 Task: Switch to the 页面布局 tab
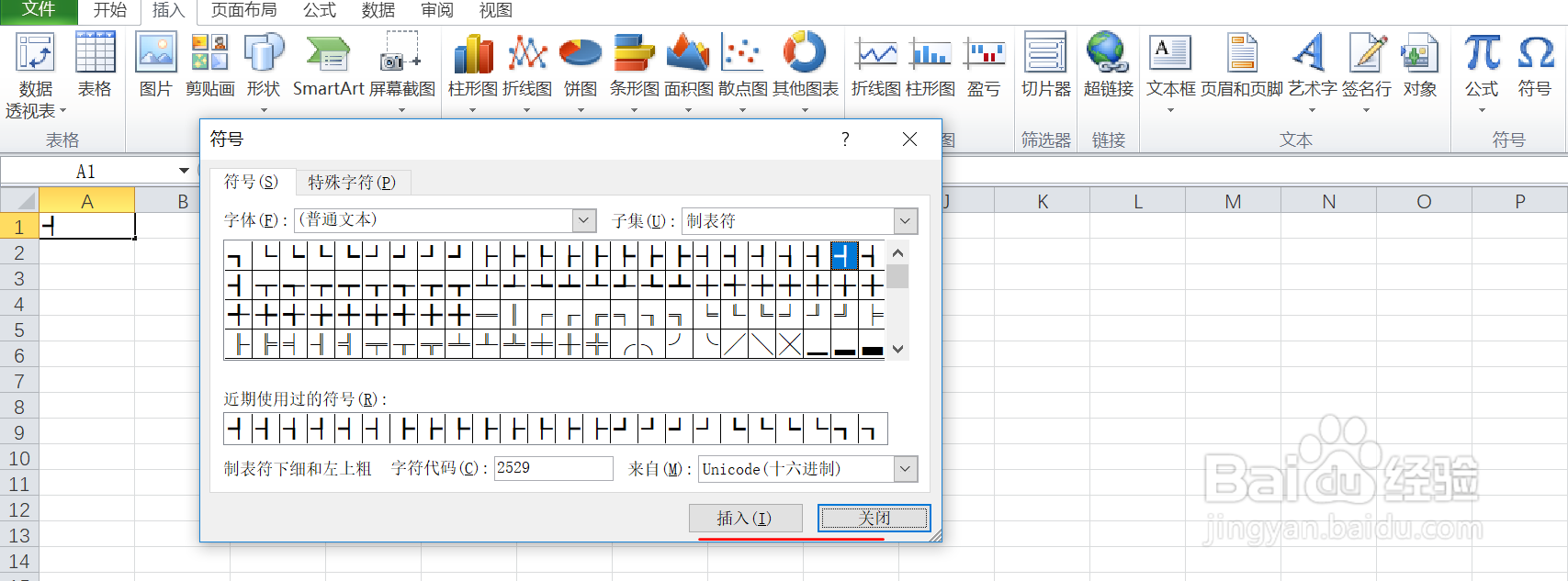point(243,10)
